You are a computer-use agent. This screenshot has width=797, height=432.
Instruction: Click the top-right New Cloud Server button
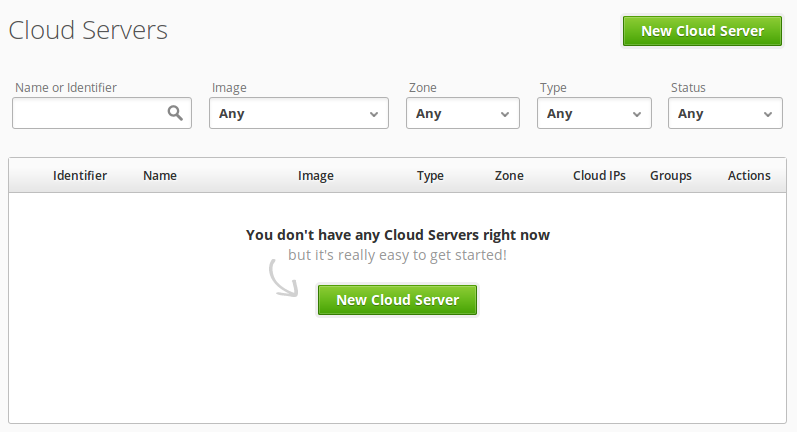coord(702,31)
